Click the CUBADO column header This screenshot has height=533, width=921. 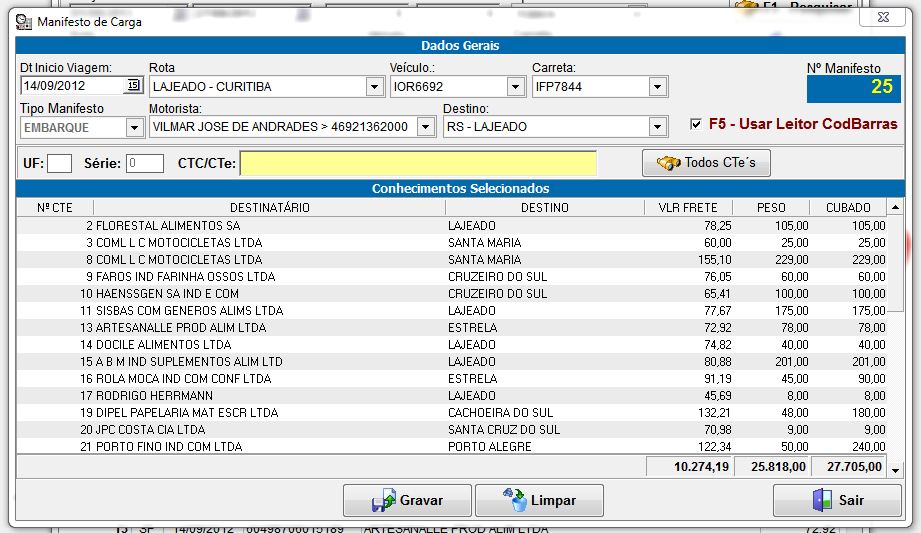pos(848,207)
